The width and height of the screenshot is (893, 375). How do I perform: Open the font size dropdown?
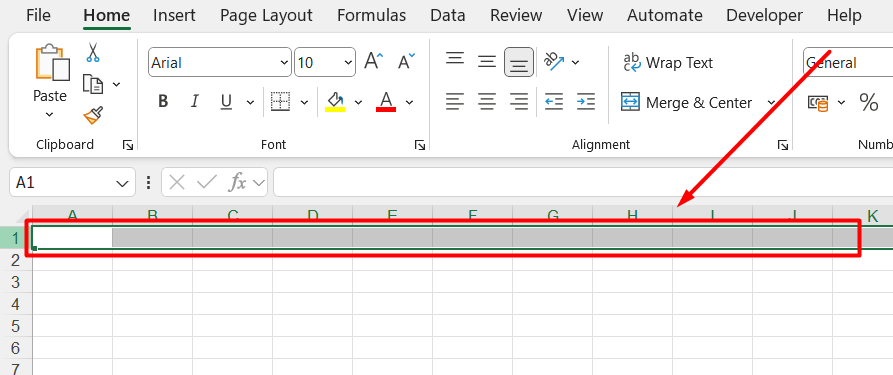point(348,62)
